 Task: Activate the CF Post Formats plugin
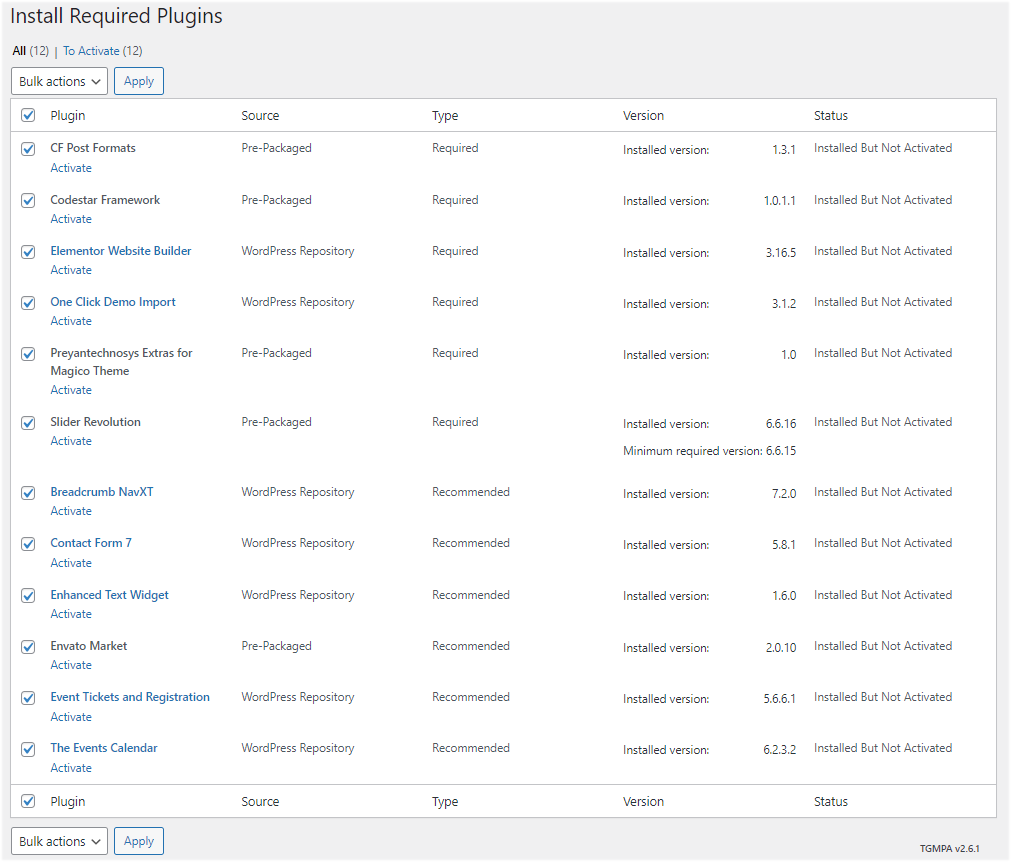click(71, 168)
